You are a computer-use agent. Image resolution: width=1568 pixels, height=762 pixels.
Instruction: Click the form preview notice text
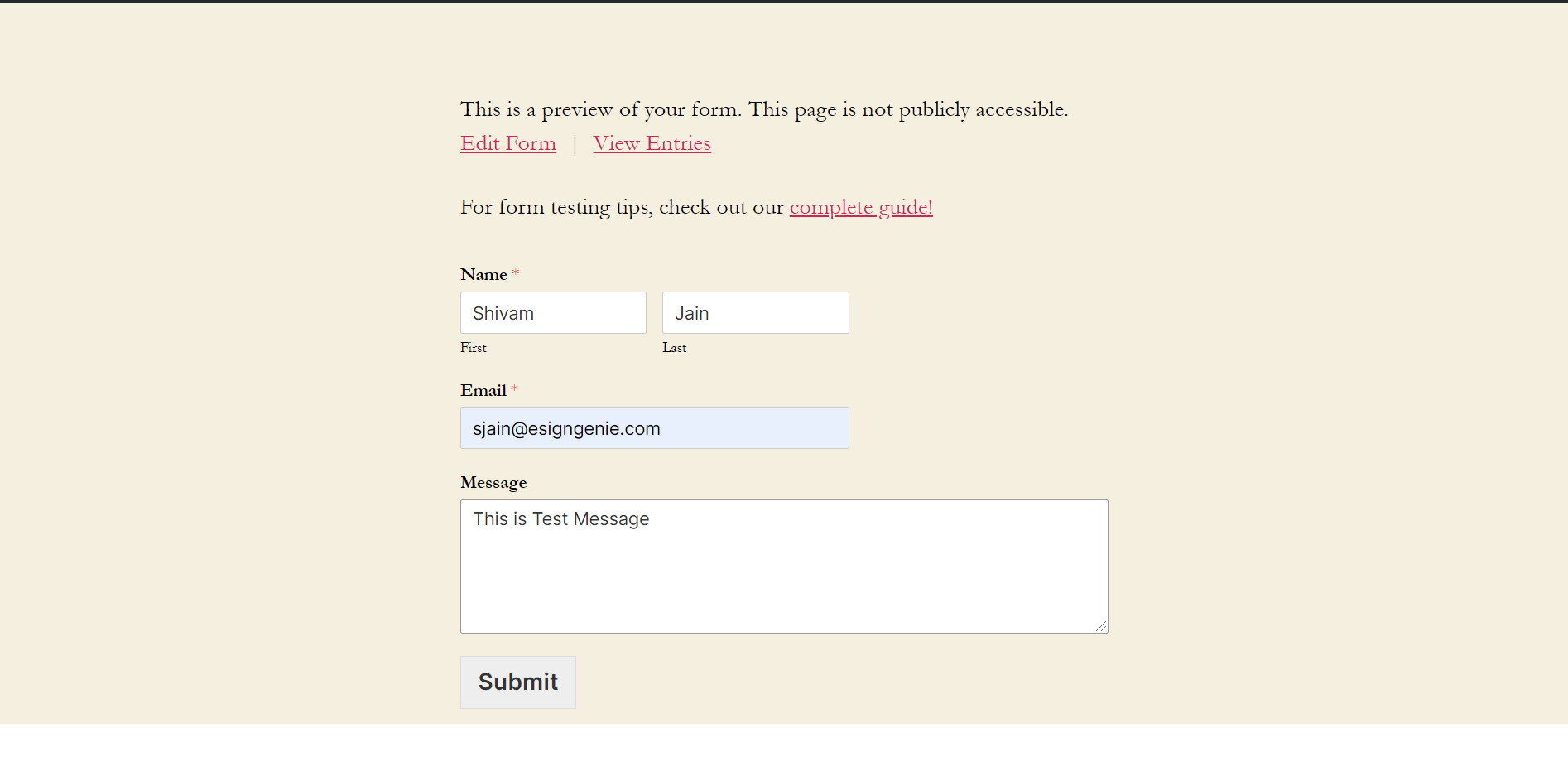764,109
